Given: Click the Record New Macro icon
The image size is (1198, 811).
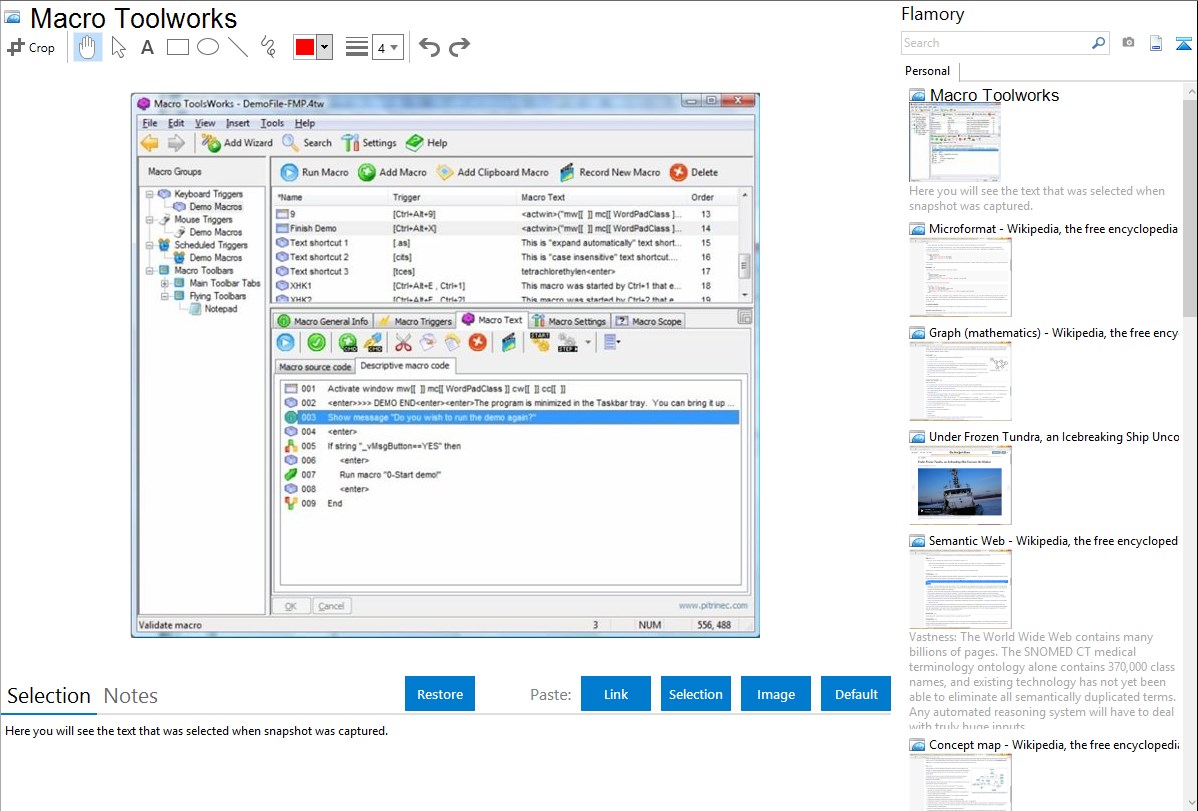Looking at the screenshot, I should (x=567, y=173).
